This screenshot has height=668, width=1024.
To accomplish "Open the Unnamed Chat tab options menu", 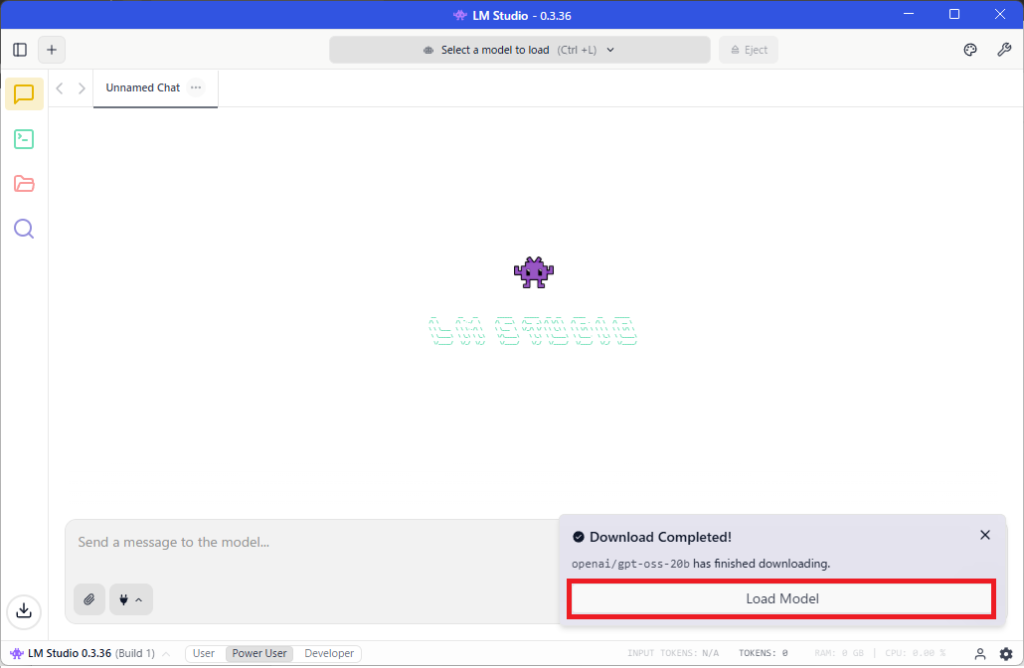I will [196, 88].
